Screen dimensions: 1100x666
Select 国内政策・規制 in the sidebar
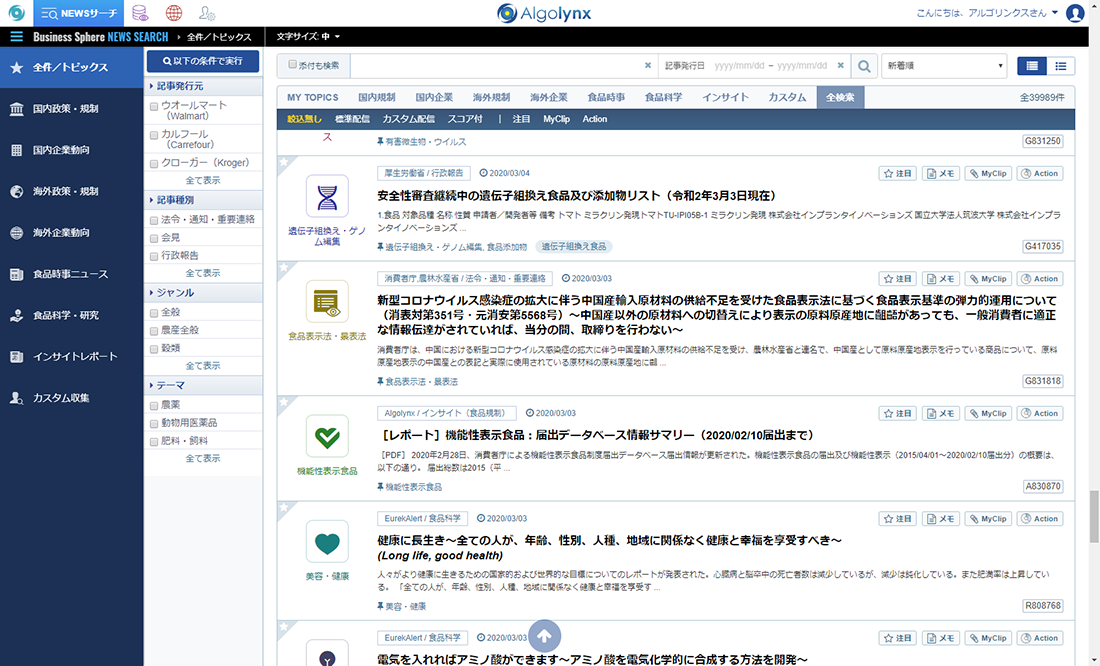tap(66, 108)
